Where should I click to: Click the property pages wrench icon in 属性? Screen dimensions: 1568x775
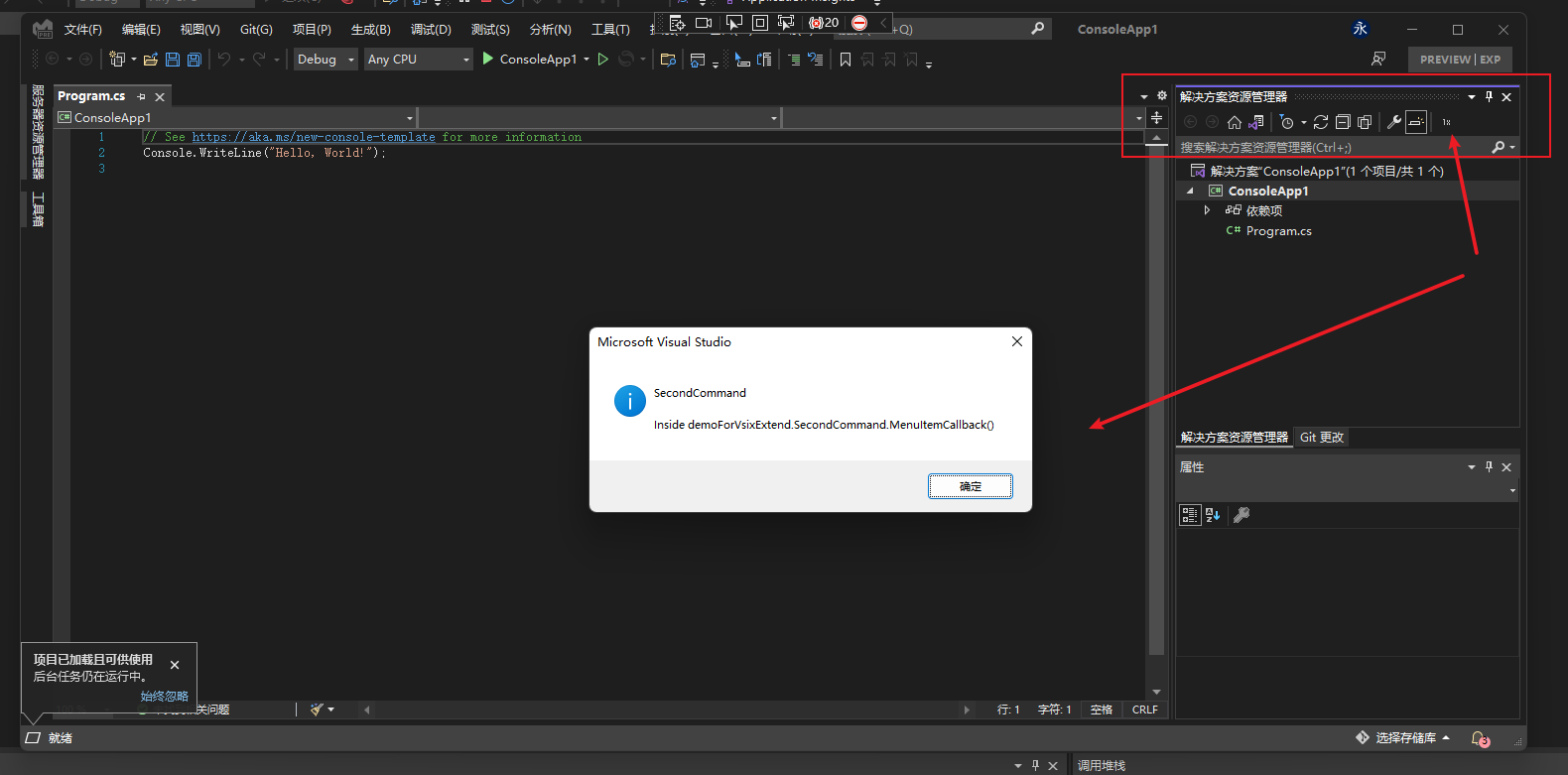point(1241,515)
